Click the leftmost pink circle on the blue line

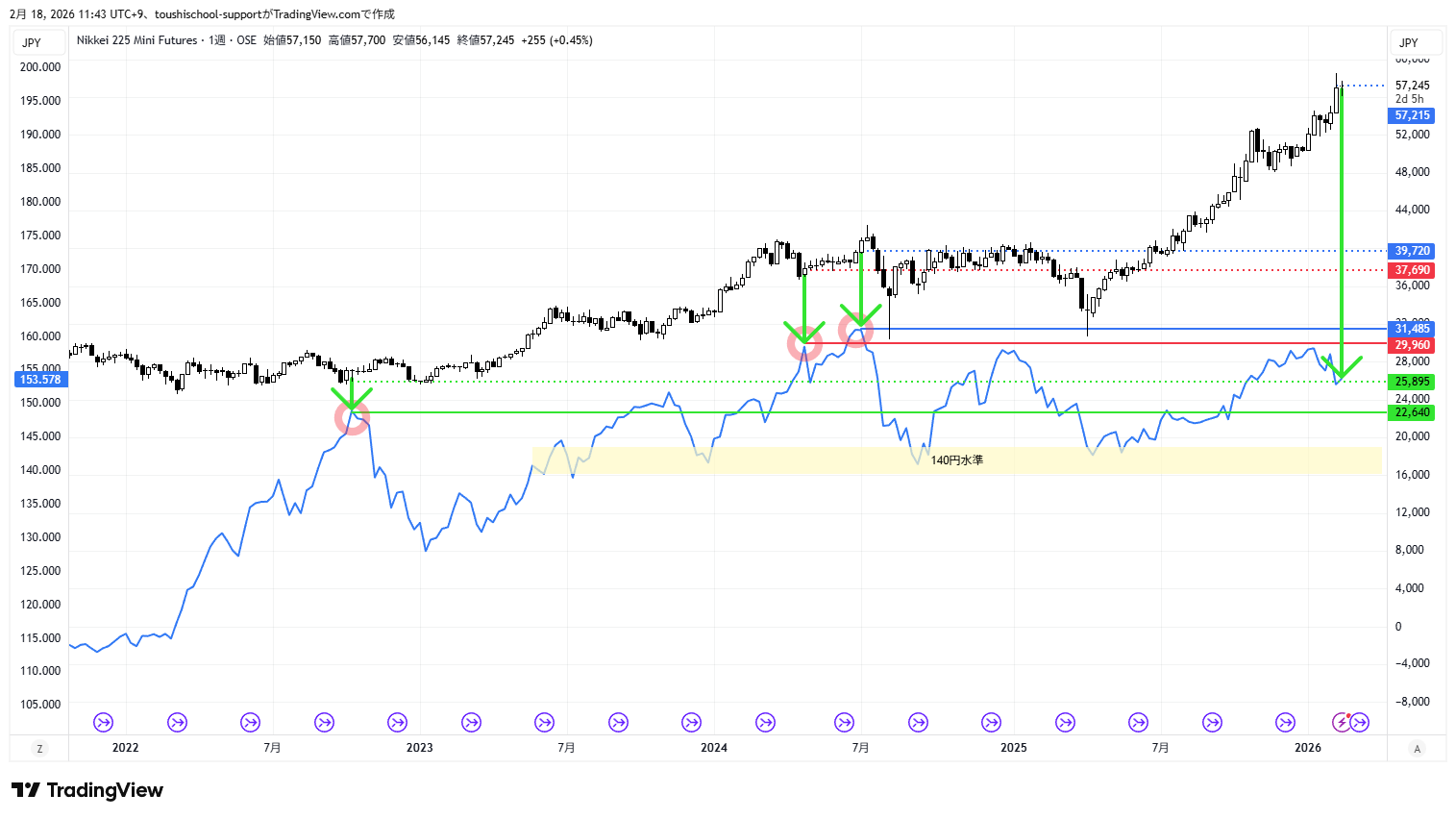352,417
